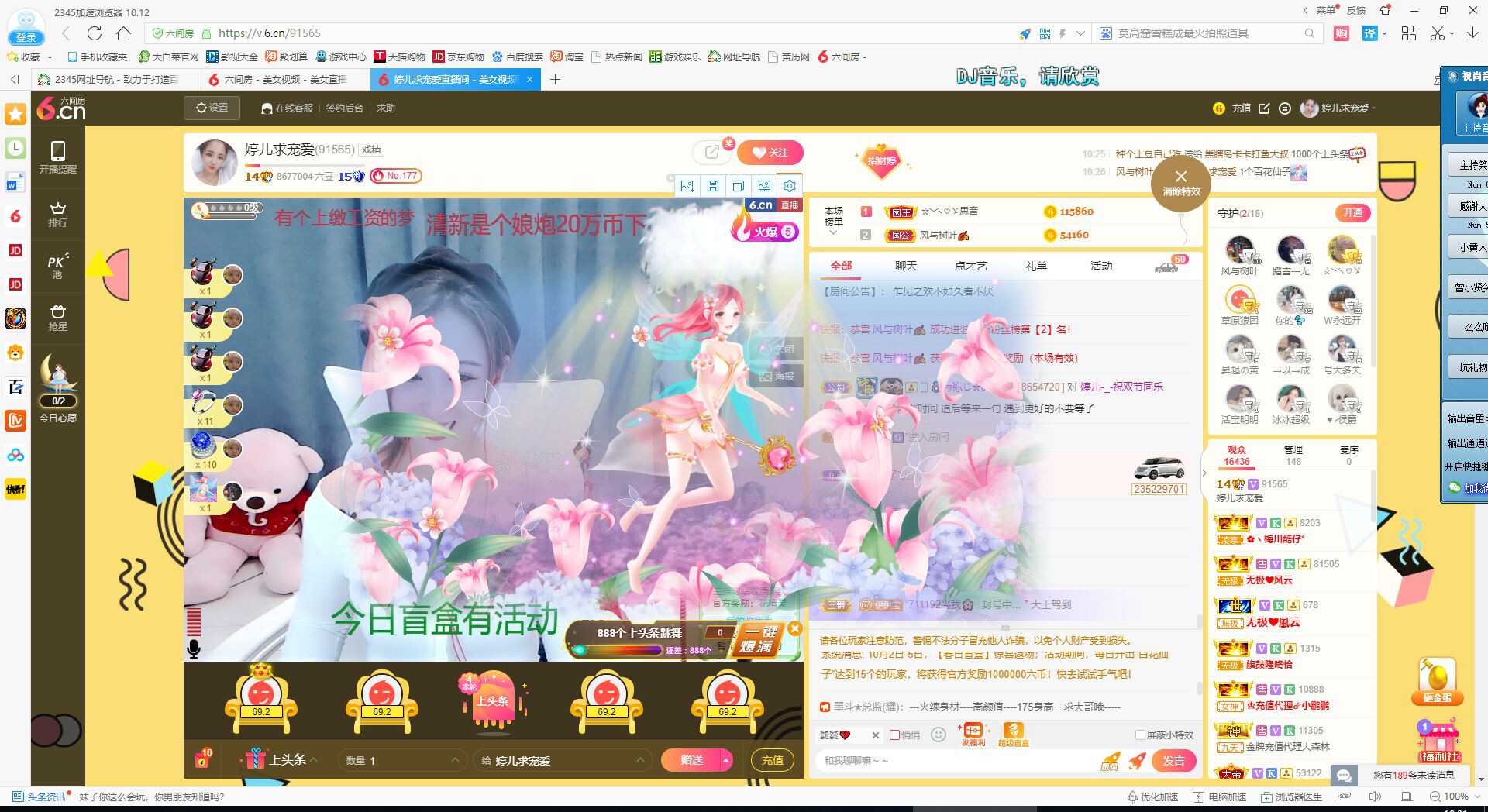
Task: Switch to the 聊天 chat tab
Action: pyautogui.click(x=906, y=266)
